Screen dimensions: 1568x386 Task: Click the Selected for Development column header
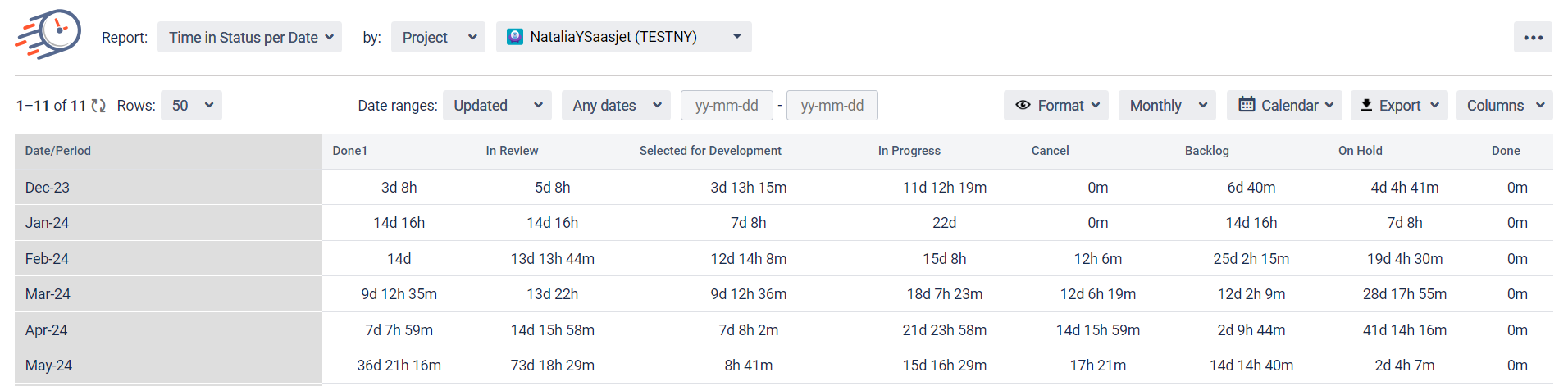(710, 151)
